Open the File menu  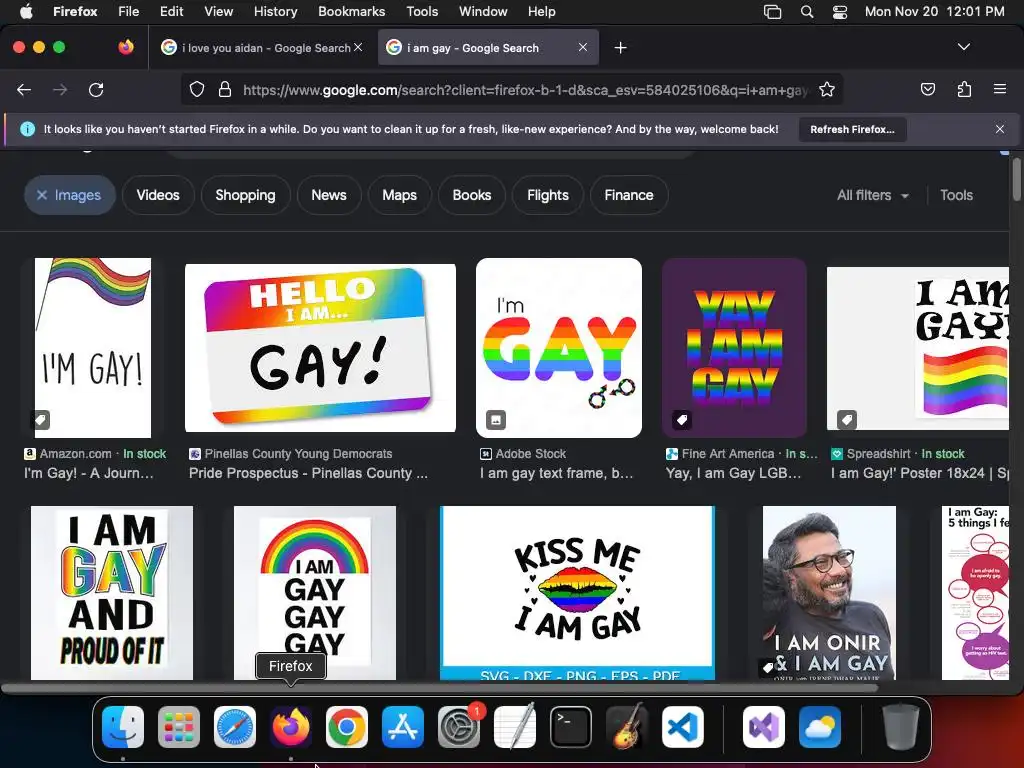pos(129,11)
